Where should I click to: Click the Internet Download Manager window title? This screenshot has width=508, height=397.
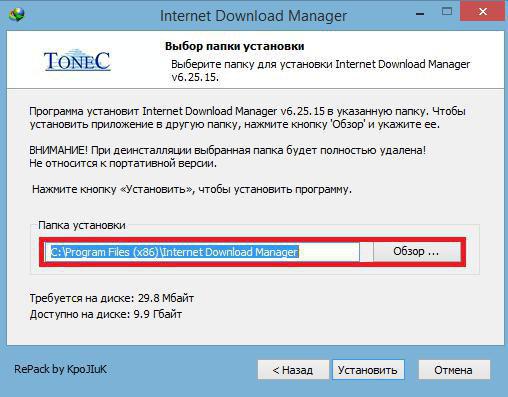pyautogui.click(x=253, y=15)
